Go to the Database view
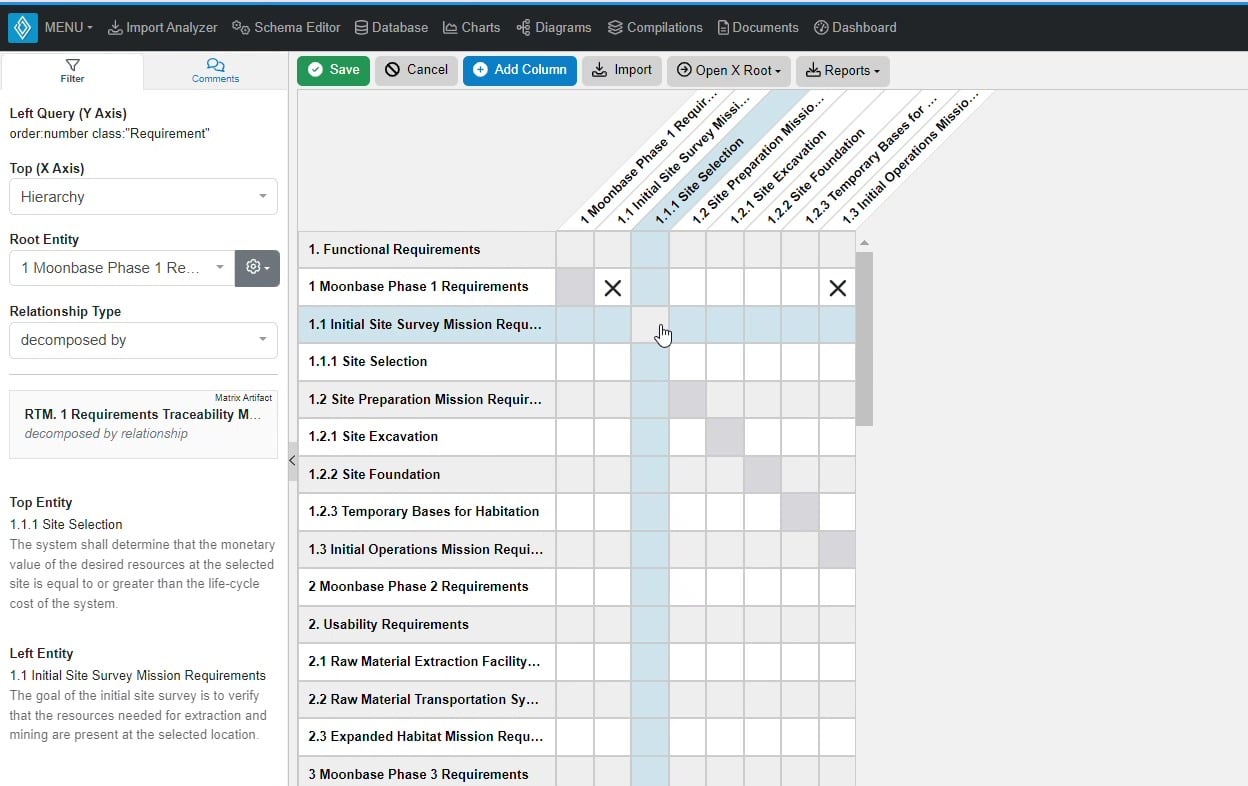The image size is (1248, 786). 391,28
